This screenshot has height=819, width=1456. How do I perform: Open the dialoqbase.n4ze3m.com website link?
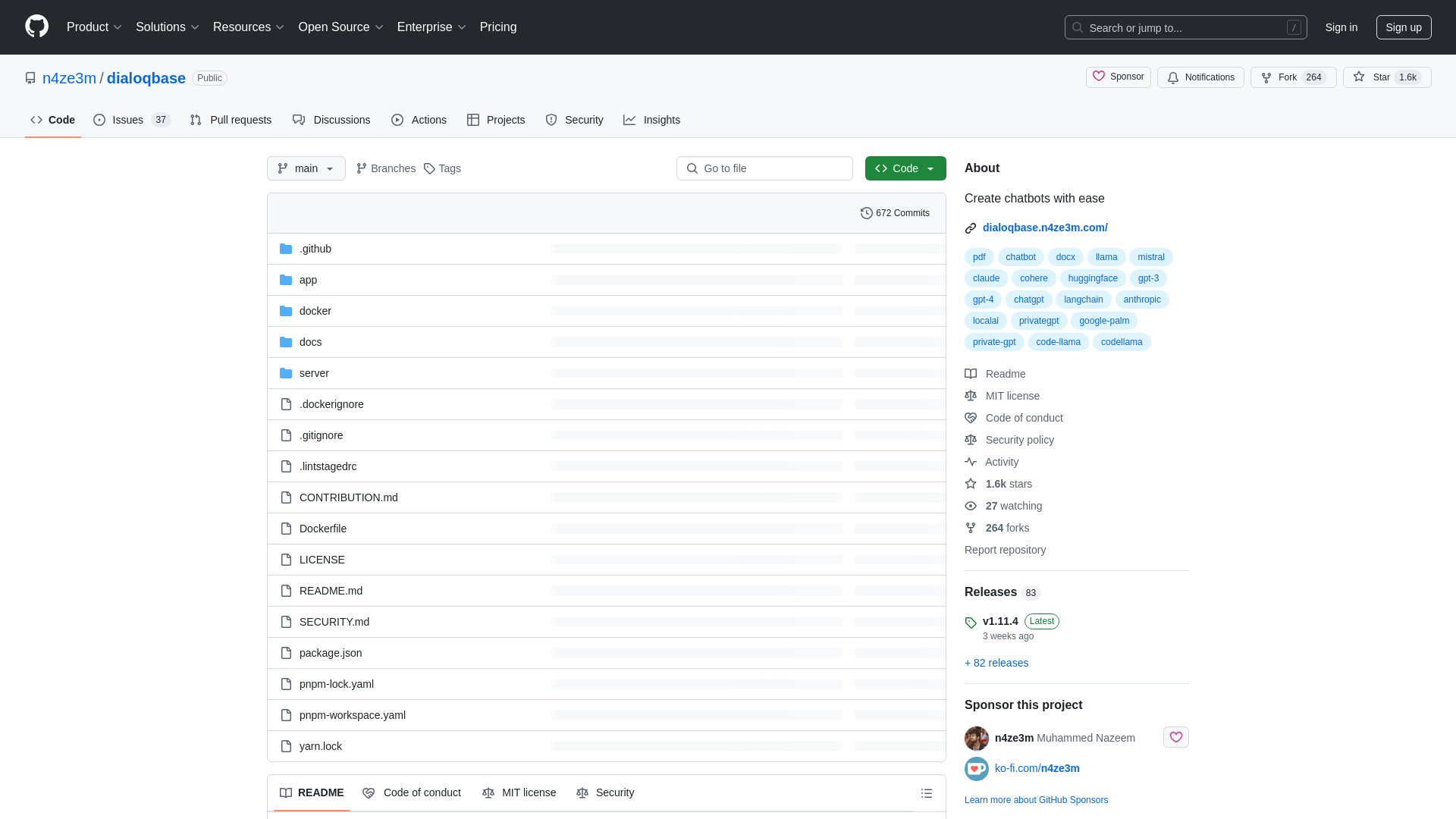coord(1045,227)
